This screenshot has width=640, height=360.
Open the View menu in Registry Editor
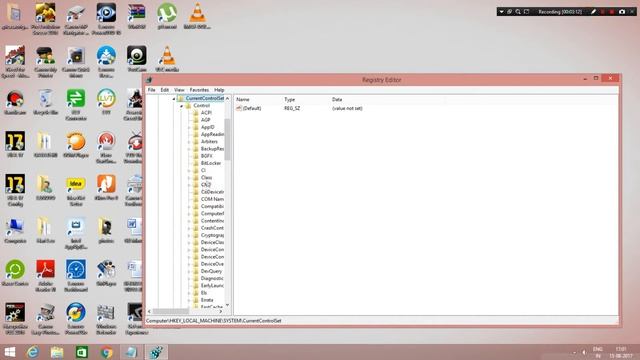(179, 90)
